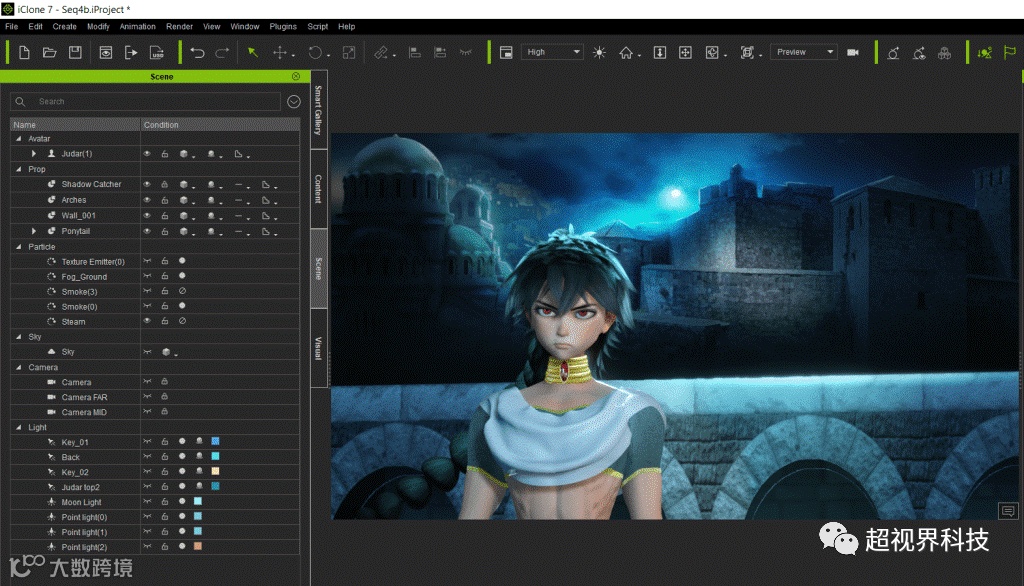
Task: Click the Redo arrow
Action: [x=223, y=53]
